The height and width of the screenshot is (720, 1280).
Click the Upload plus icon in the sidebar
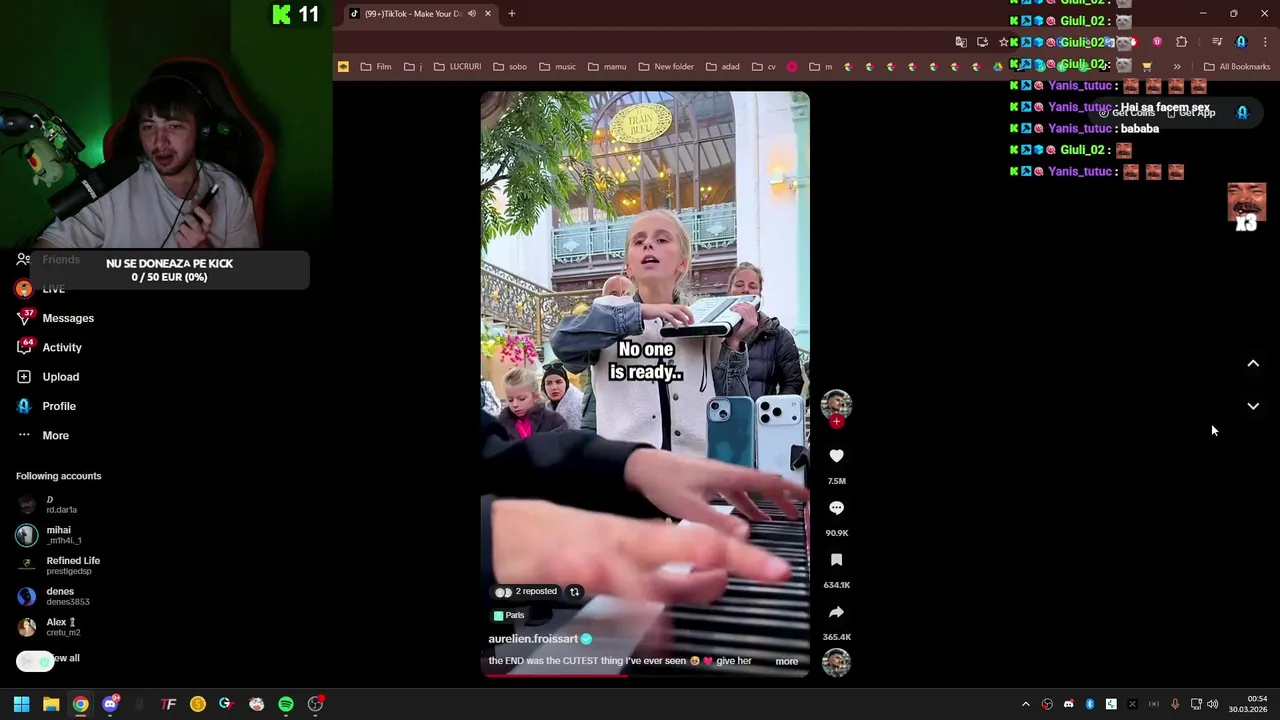point(24,377)
